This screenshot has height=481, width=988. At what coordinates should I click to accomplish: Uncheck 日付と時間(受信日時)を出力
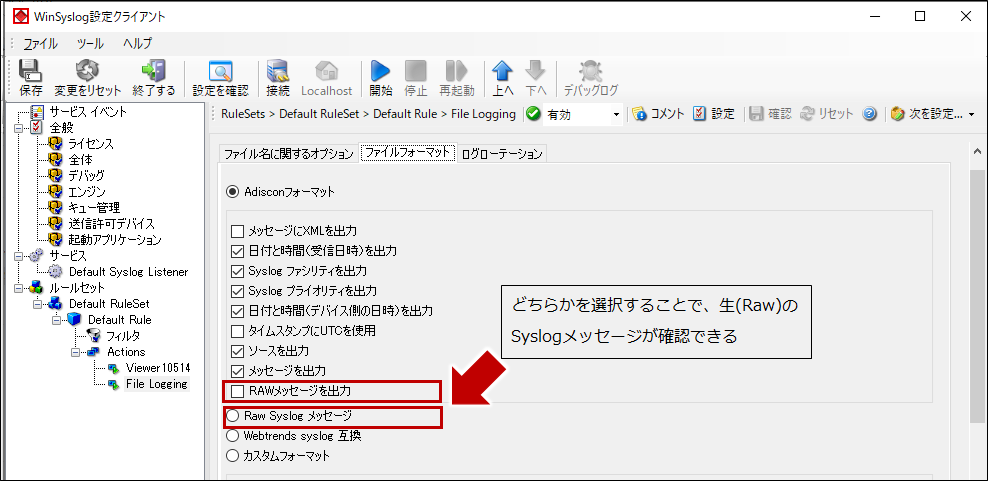(x=237, y=252)
